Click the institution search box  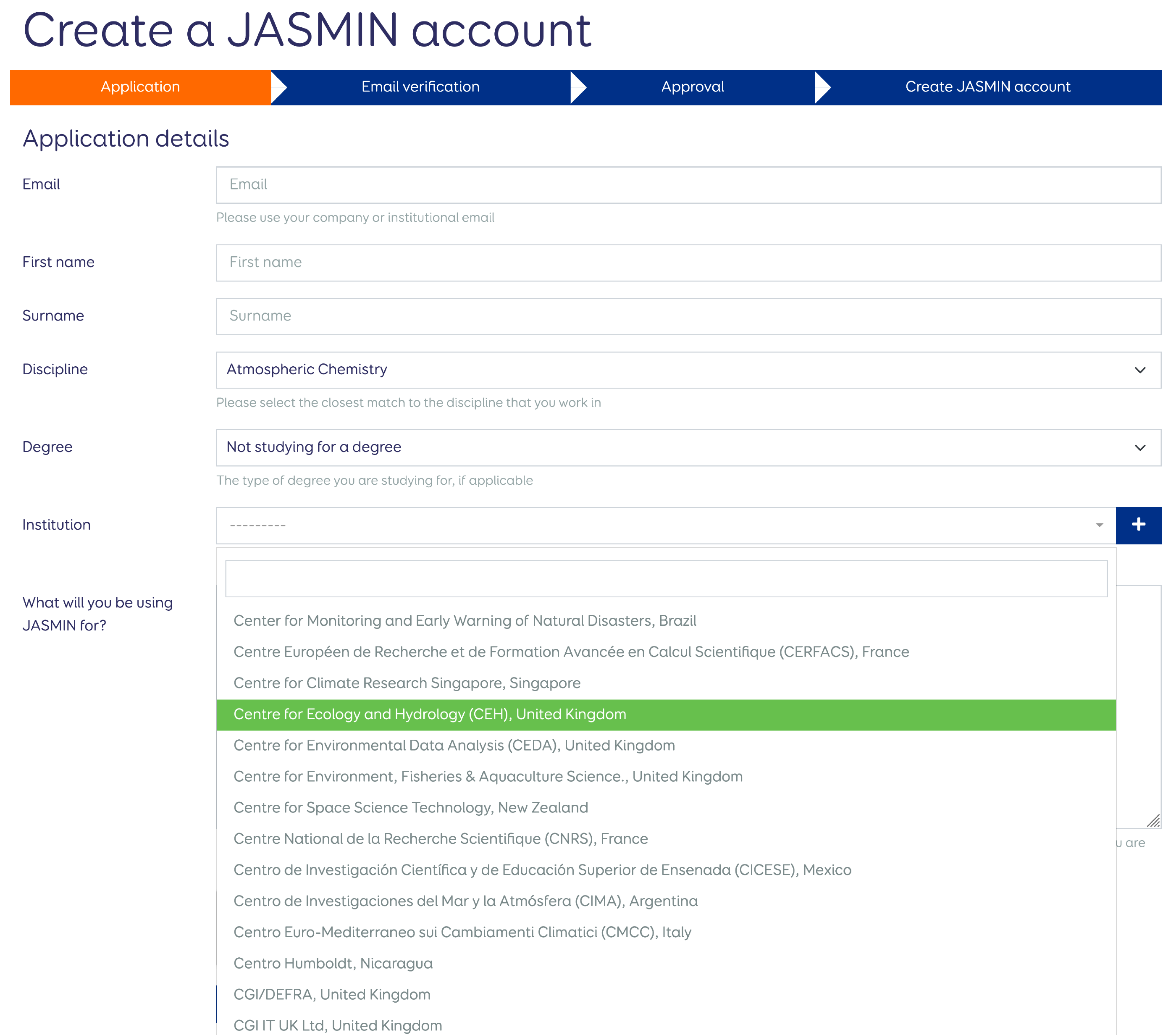click(x=666, y=578)
